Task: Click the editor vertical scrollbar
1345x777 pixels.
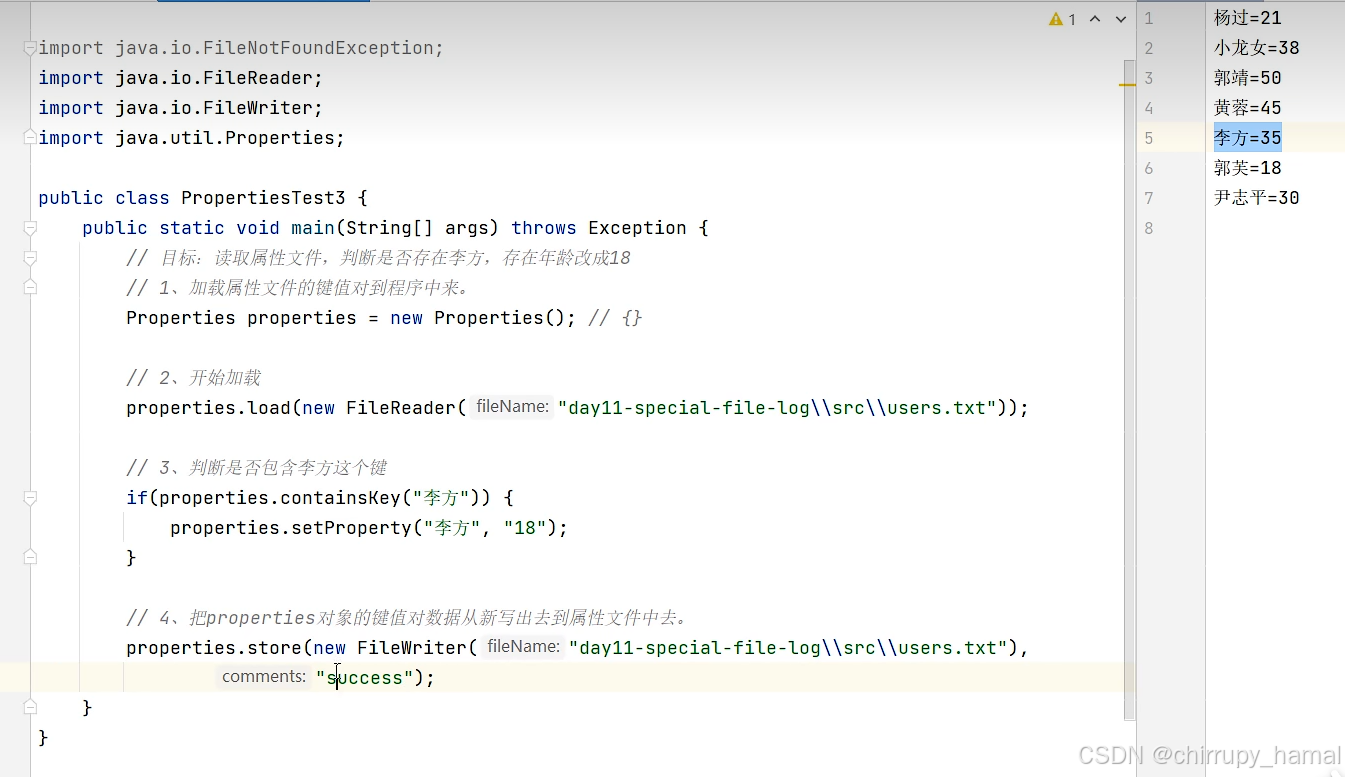Action: (x=1130, y=390)
